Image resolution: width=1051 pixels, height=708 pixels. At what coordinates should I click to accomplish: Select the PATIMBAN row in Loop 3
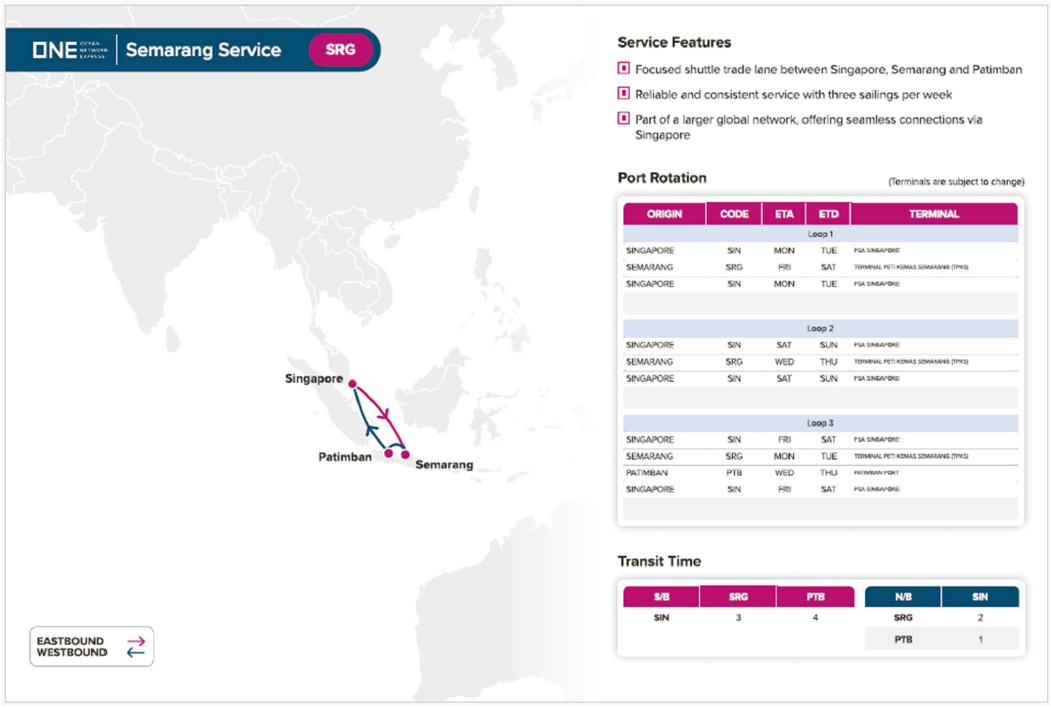coord(820,473)
